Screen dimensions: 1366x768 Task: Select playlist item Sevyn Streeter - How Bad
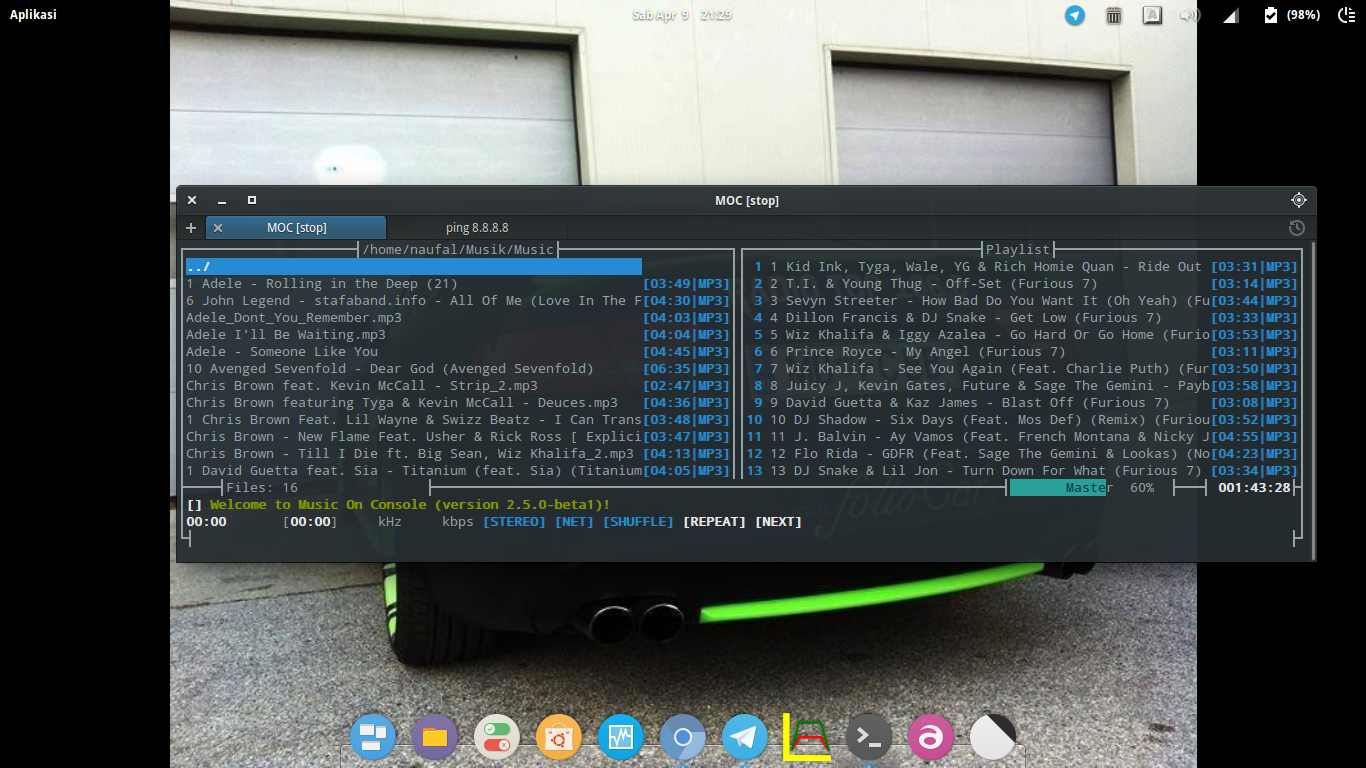pos(1021,301)
